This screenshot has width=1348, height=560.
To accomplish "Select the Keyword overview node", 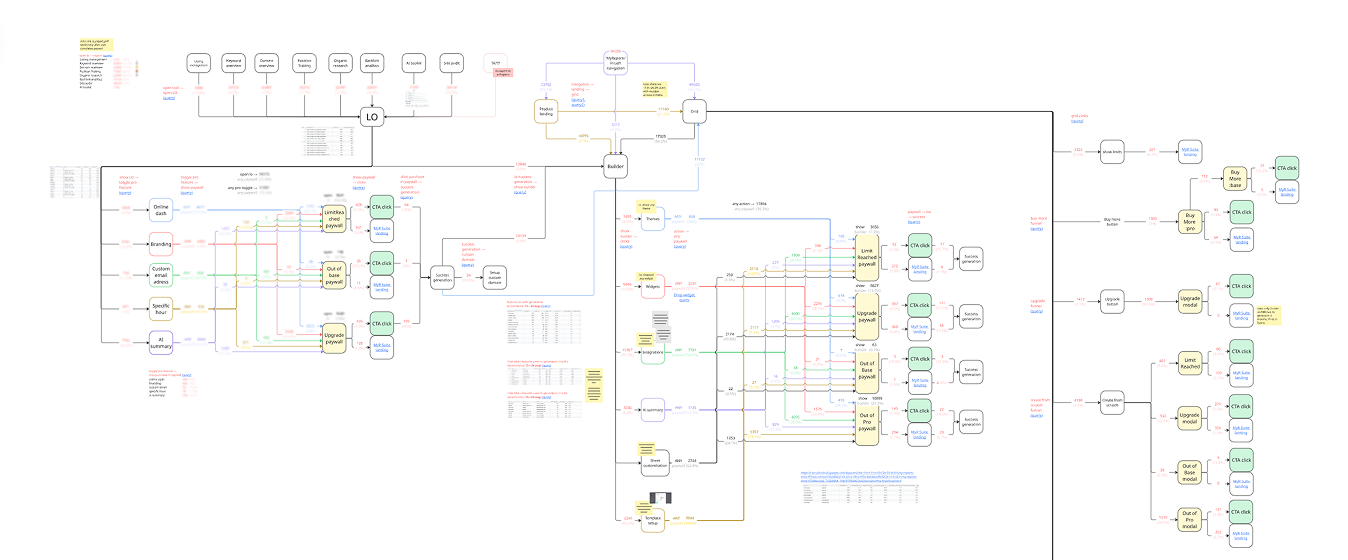I will pos(233,63).
